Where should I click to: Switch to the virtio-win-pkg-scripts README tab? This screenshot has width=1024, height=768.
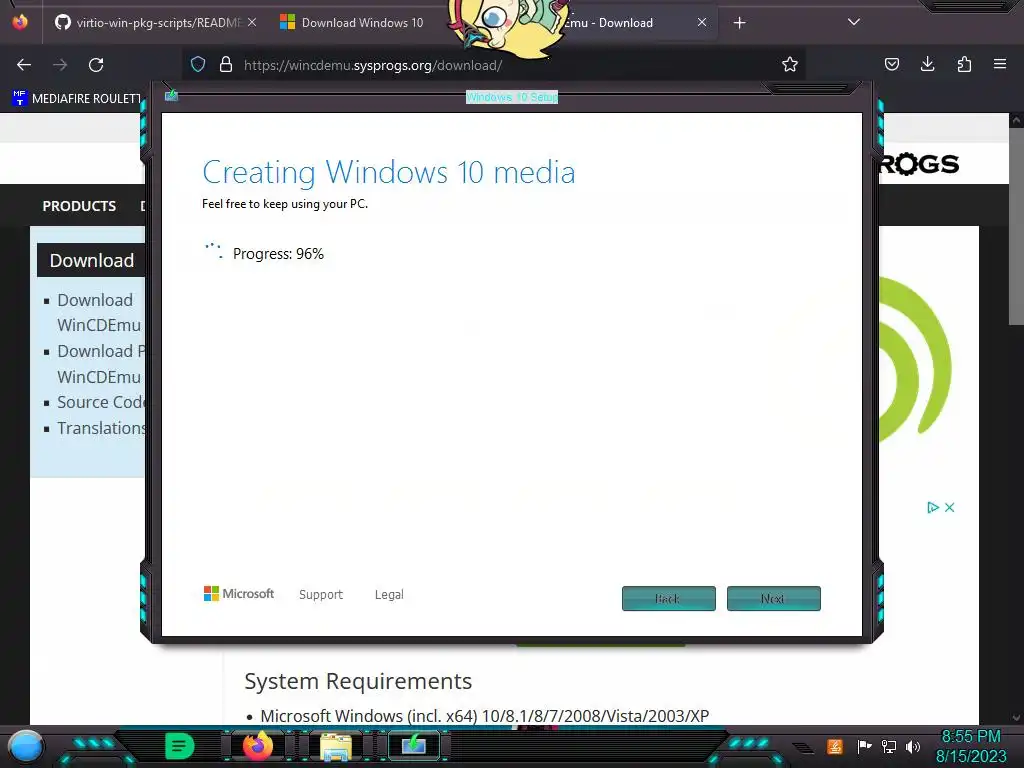pos(155,23)
